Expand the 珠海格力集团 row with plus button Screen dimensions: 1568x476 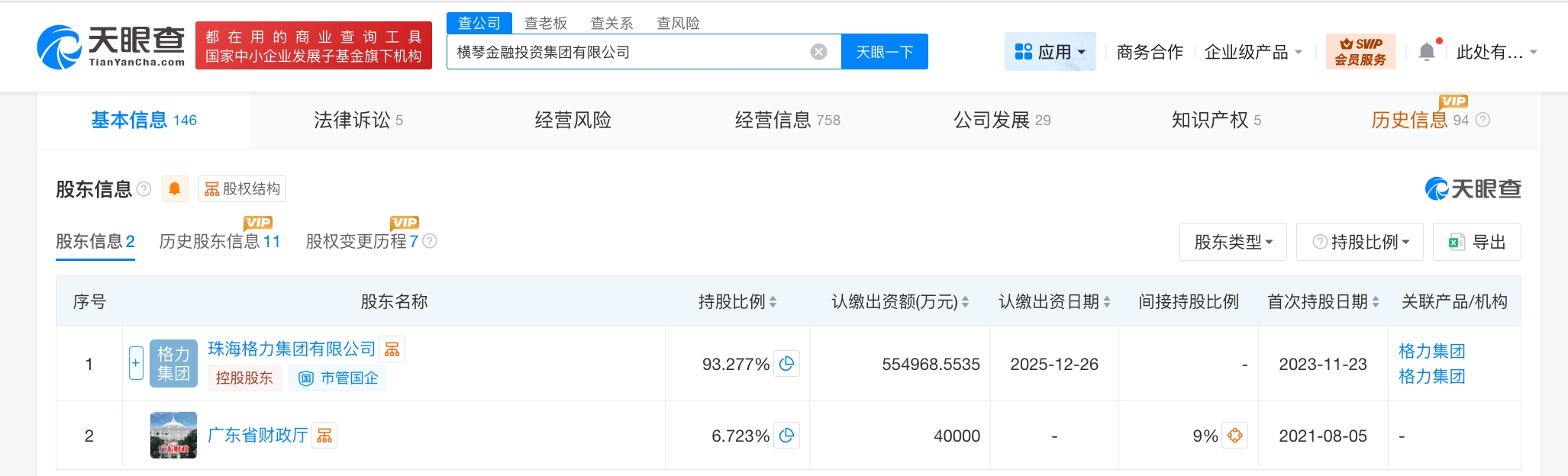click(x=136, y=364)
